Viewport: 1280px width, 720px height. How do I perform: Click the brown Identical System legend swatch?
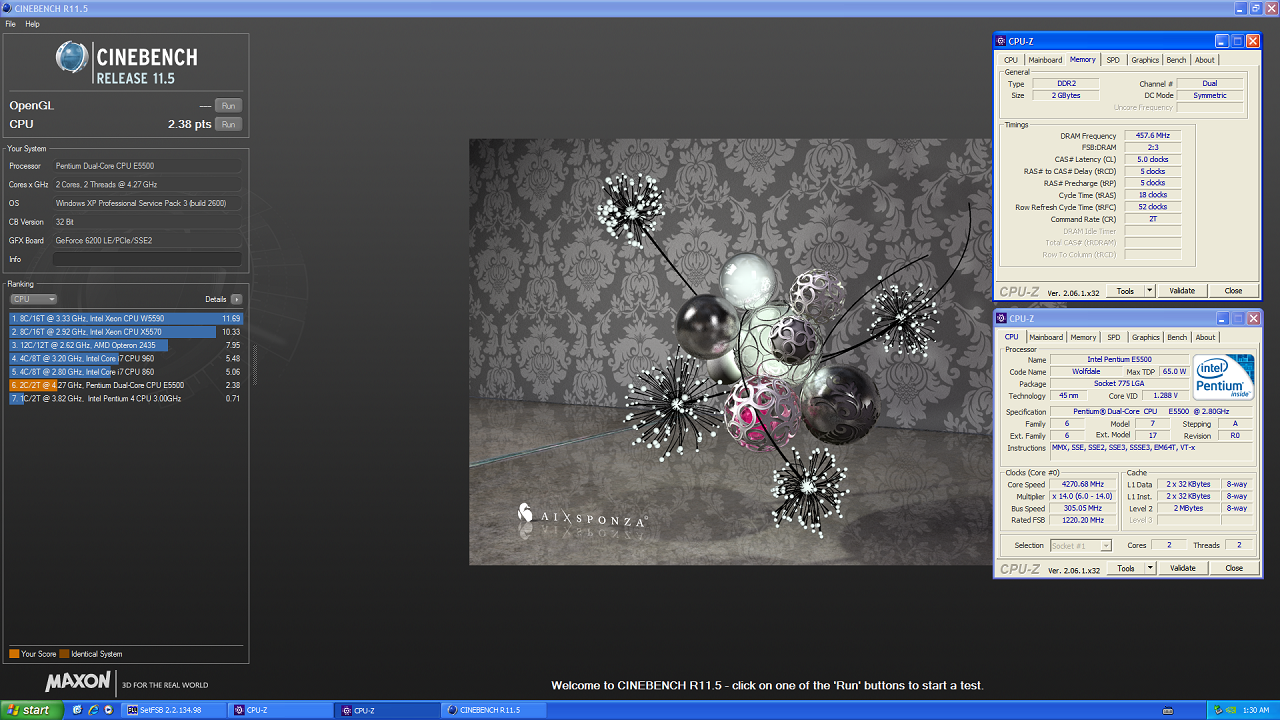(x=64, y=654)
